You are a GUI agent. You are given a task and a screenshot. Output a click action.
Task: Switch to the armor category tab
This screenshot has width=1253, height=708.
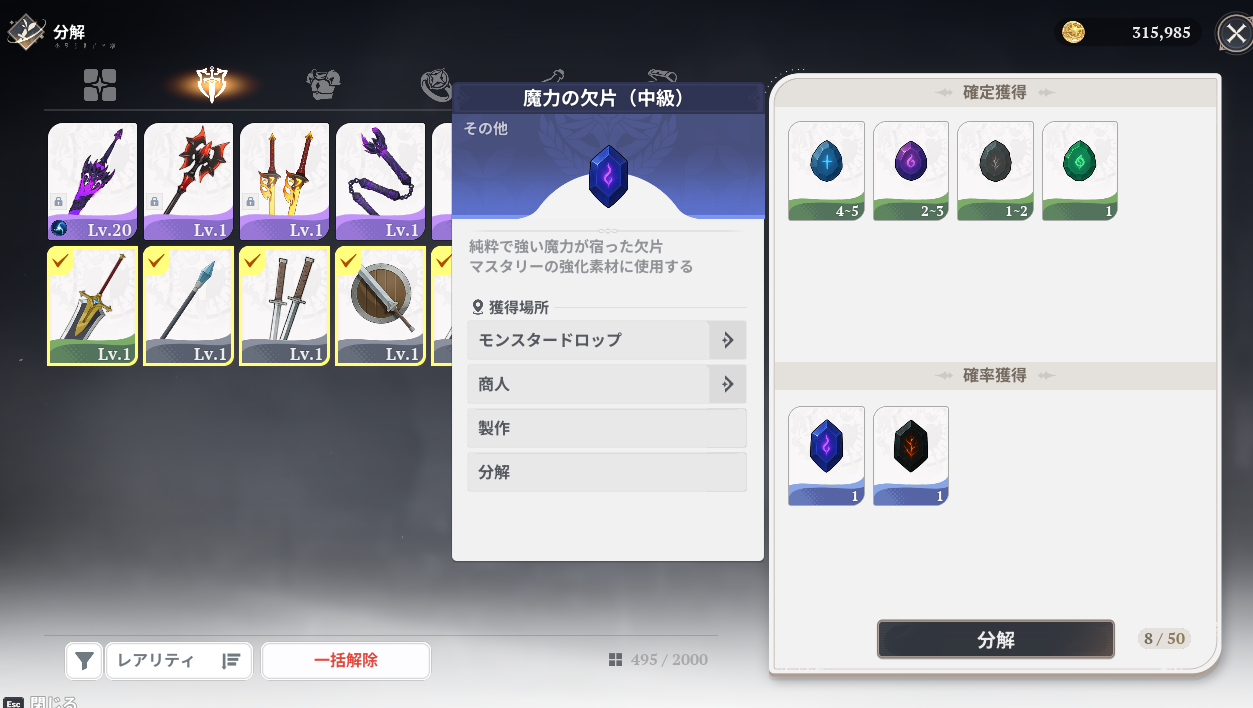(323, 85)
